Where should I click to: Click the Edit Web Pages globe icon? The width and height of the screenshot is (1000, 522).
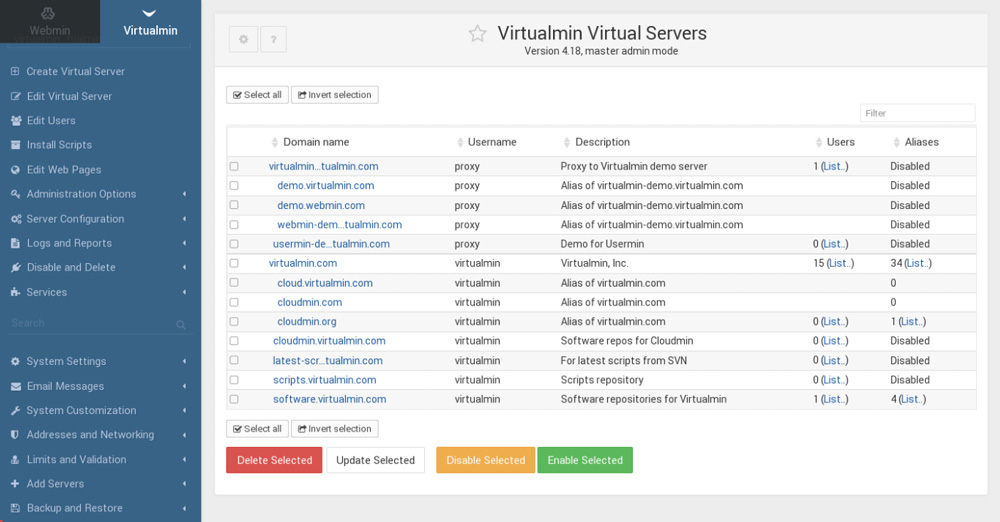click(x=15, y=170)
